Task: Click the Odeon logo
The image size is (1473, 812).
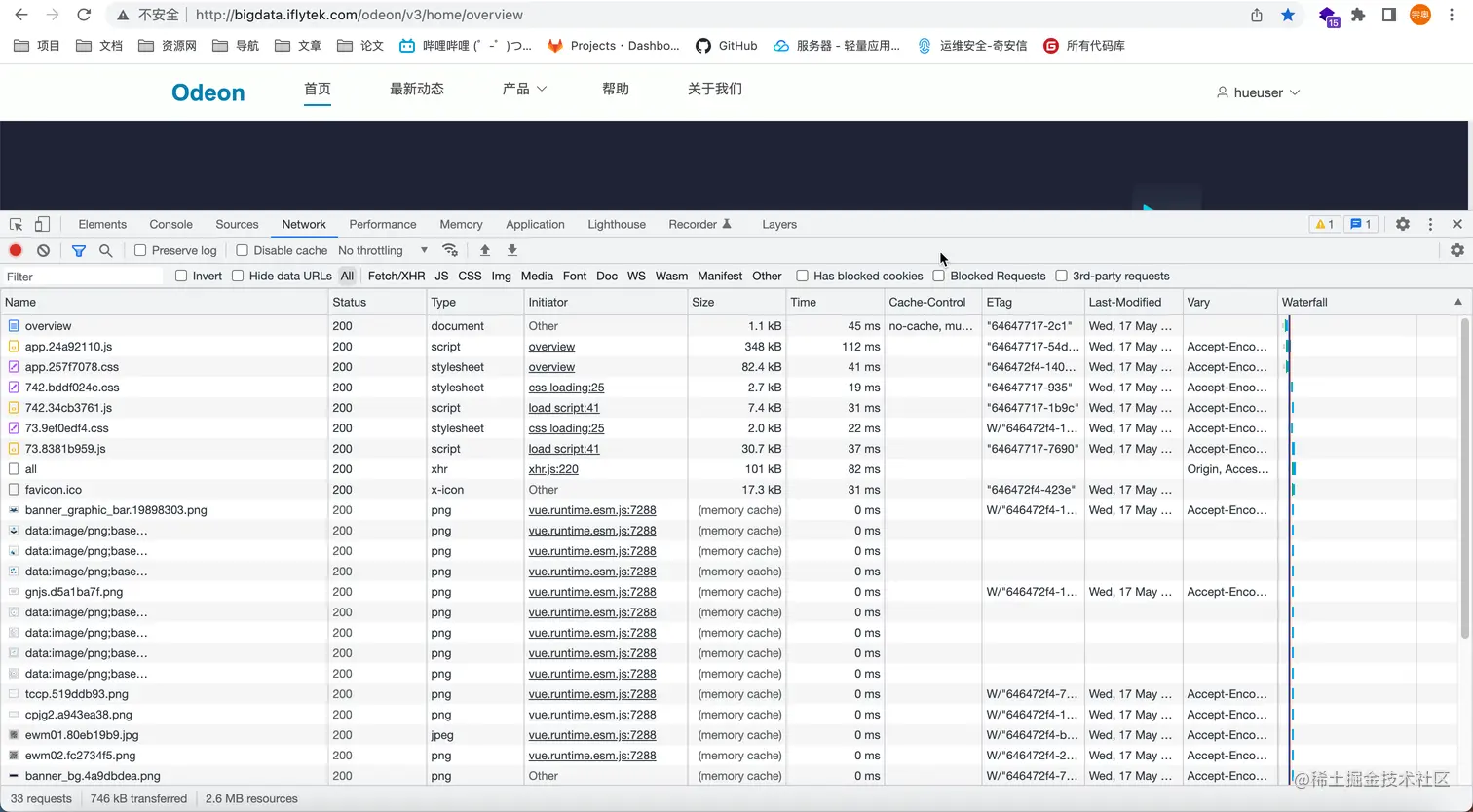Action: (x=208, y=92)
